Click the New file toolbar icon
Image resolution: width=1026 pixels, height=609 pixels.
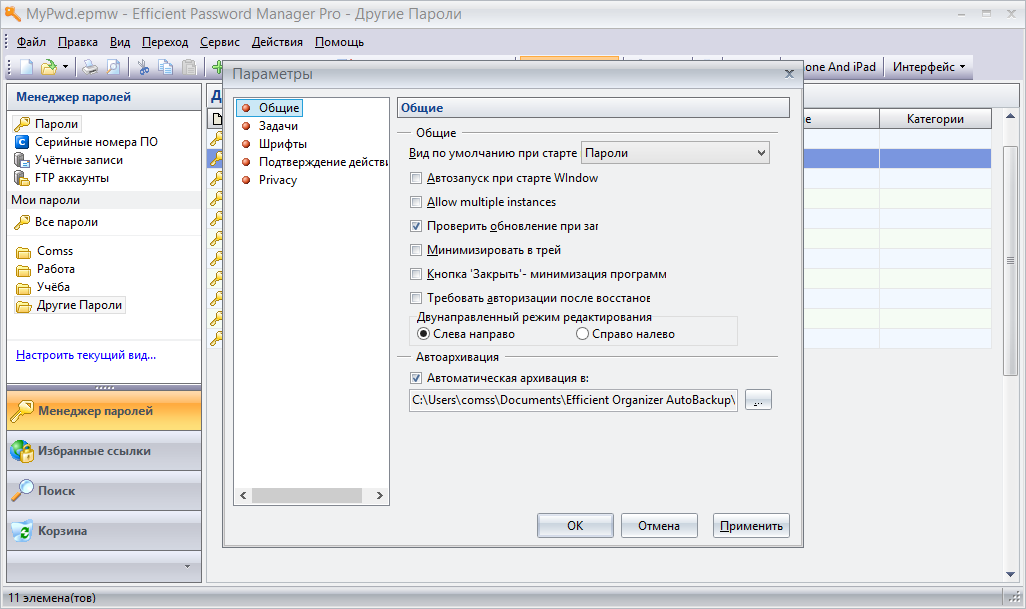click(26, 67)
